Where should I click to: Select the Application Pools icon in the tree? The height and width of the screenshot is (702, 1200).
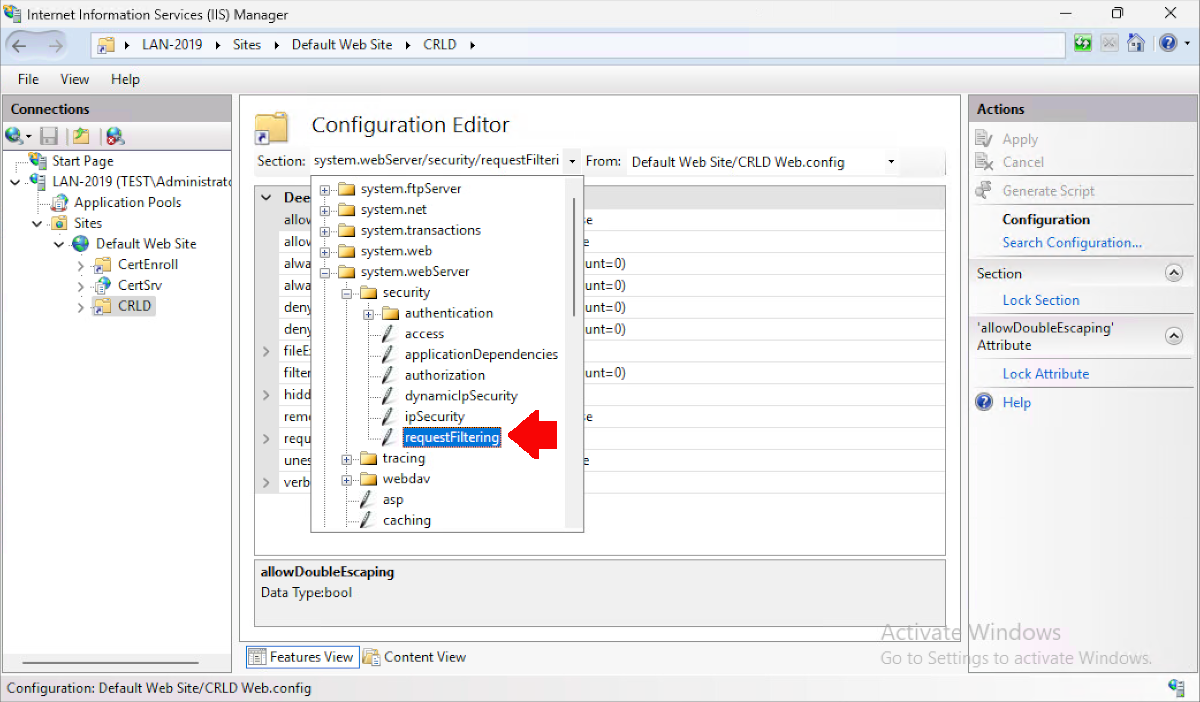59,202
